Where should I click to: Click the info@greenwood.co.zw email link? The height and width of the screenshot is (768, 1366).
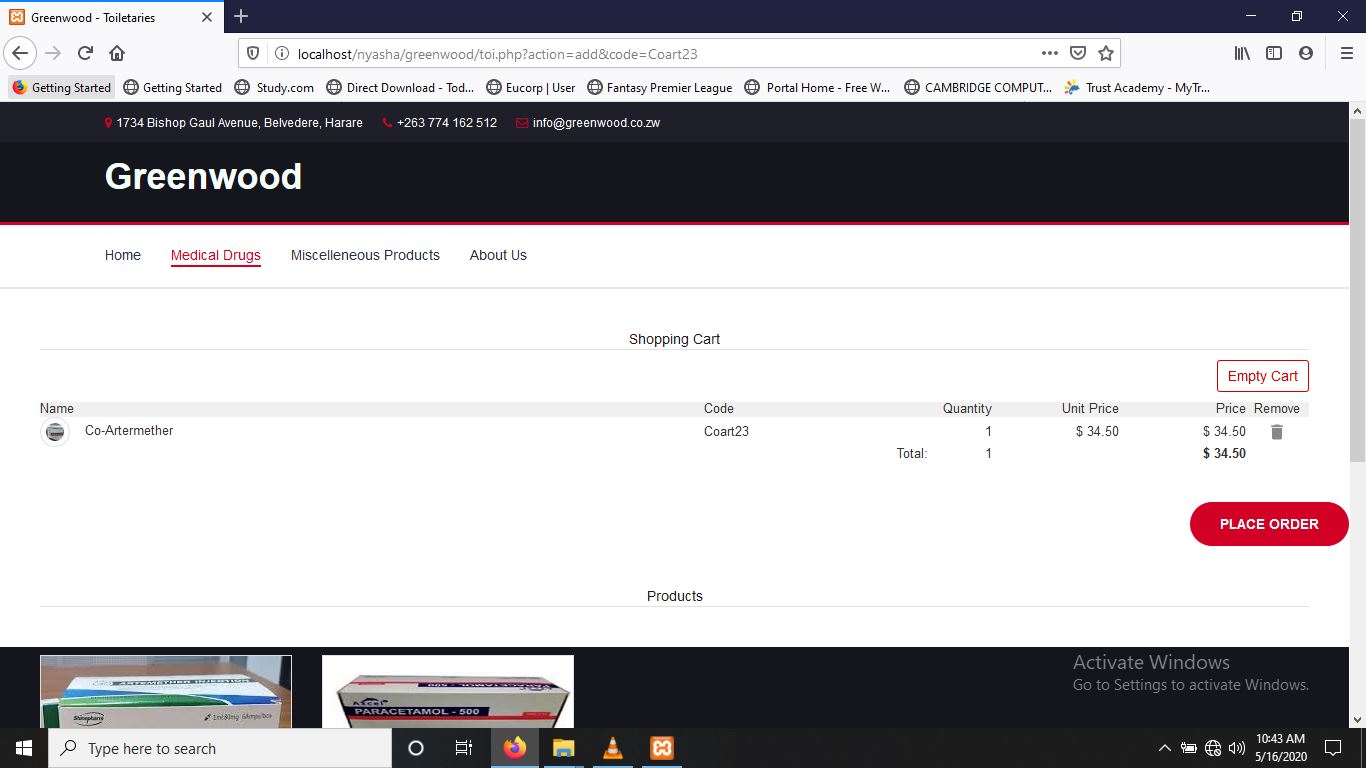tap(596, 123)
